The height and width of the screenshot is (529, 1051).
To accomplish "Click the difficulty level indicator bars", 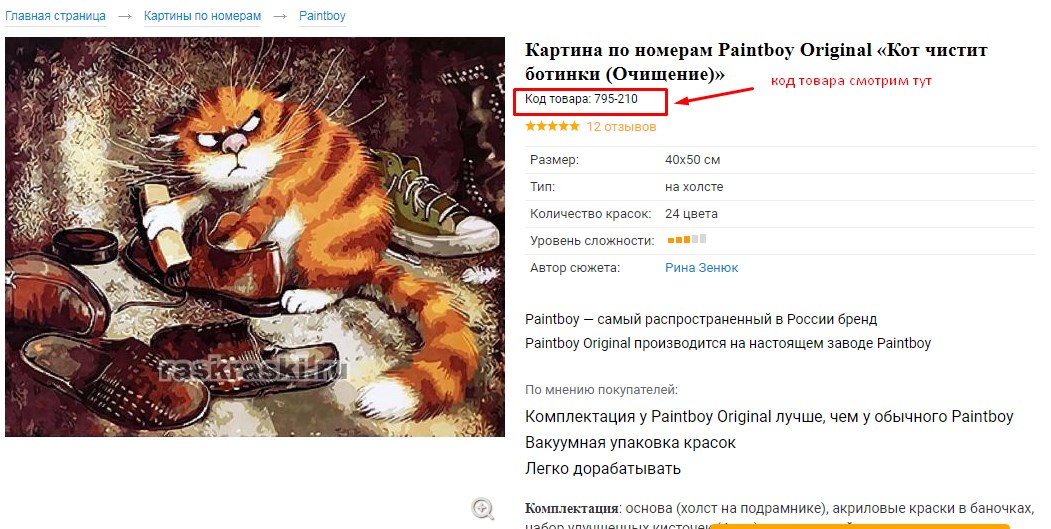I will point(686,240).
